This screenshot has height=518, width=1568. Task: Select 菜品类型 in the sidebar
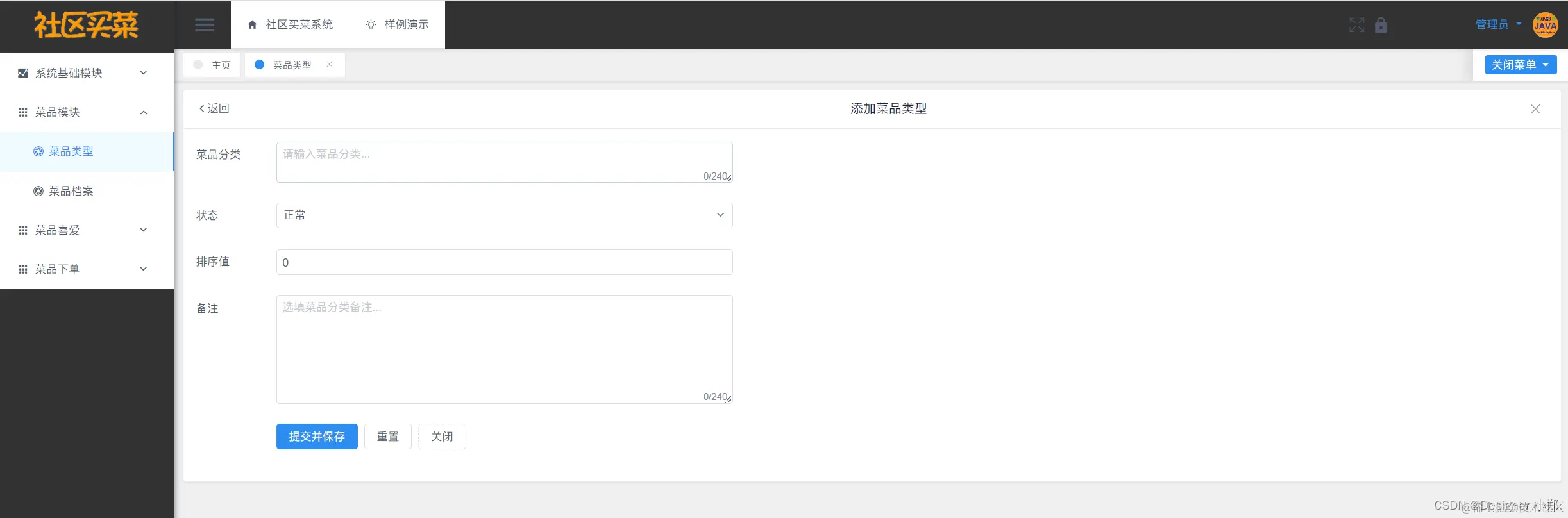coord(87,151)
